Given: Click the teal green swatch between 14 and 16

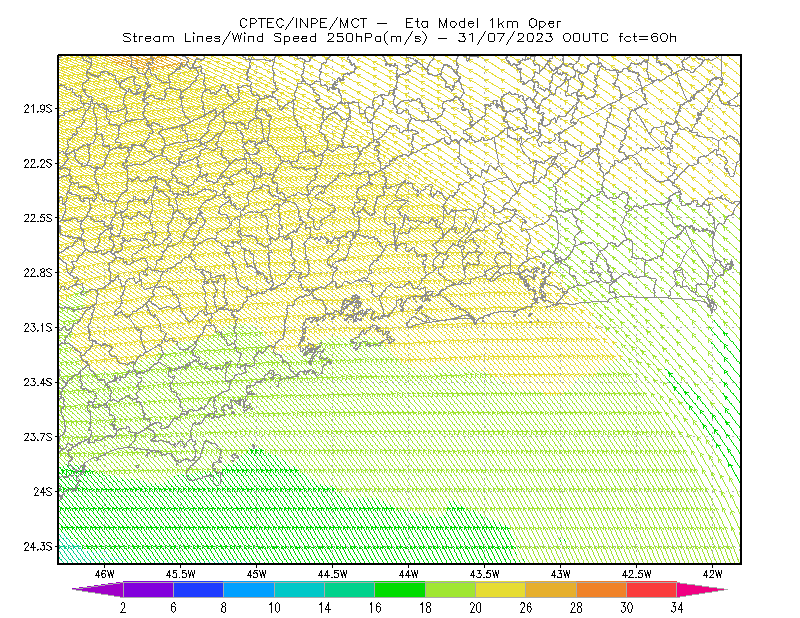Looking at the screenshot, I should [x=349, y=589].
